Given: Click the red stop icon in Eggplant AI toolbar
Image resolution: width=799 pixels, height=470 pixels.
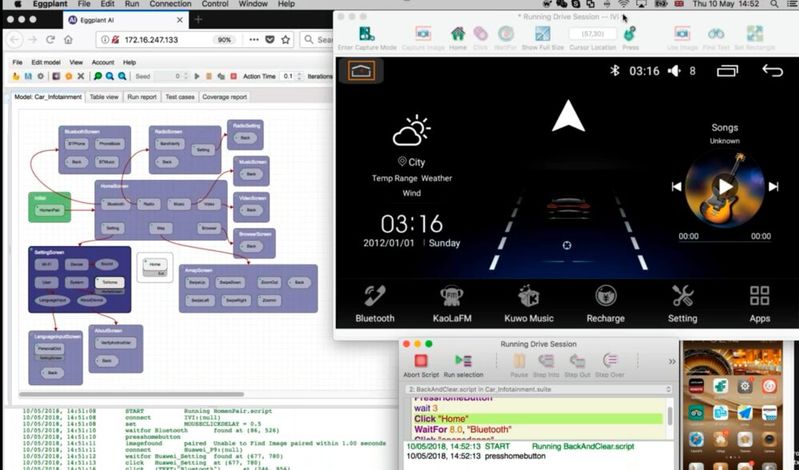Looking at the screenshot, I should click(233, 76).
